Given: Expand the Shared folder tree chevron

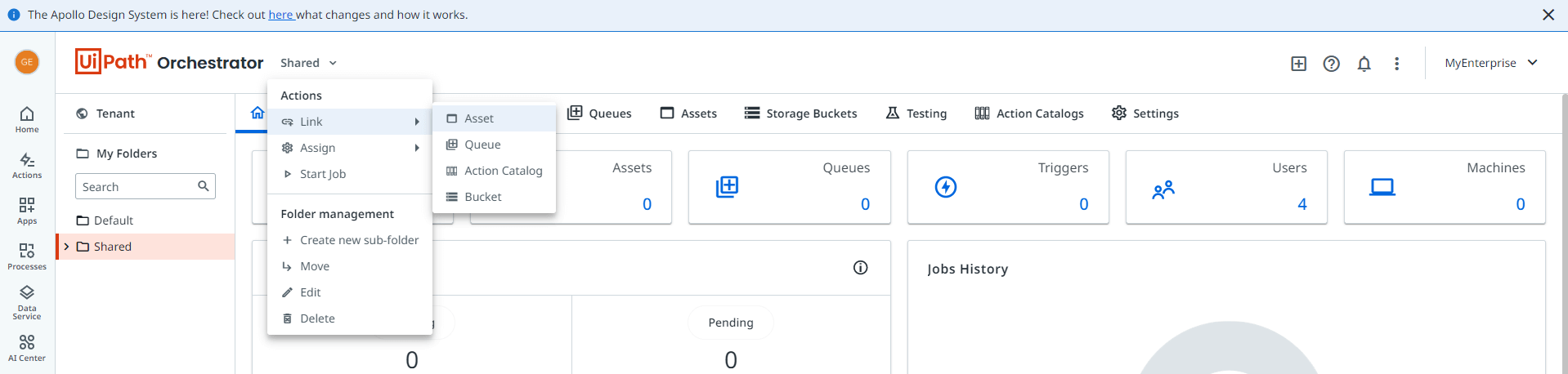Looking at the screenshot, I should 66,247.
